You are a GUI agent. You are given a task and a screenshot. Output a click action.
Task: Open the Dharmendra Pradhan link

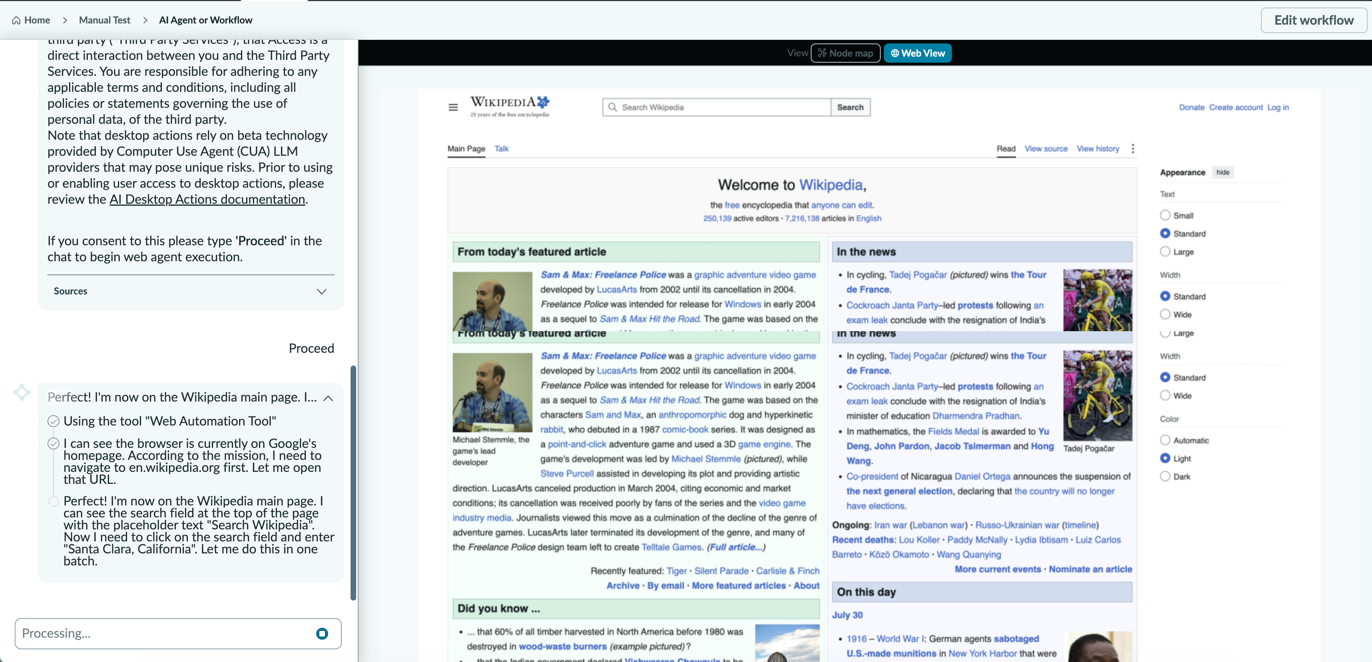coord(976,416)
